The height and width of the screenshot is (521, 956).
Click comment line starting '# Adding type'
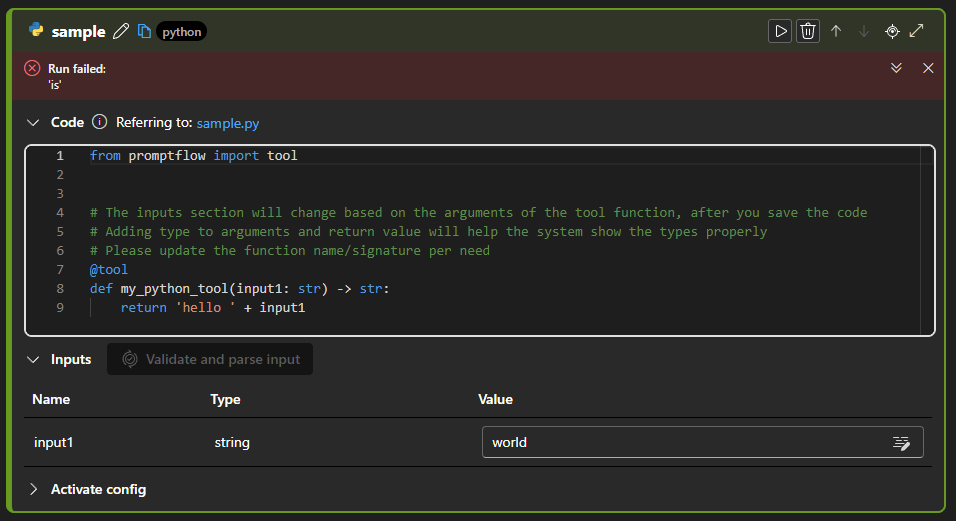[428, 232]
